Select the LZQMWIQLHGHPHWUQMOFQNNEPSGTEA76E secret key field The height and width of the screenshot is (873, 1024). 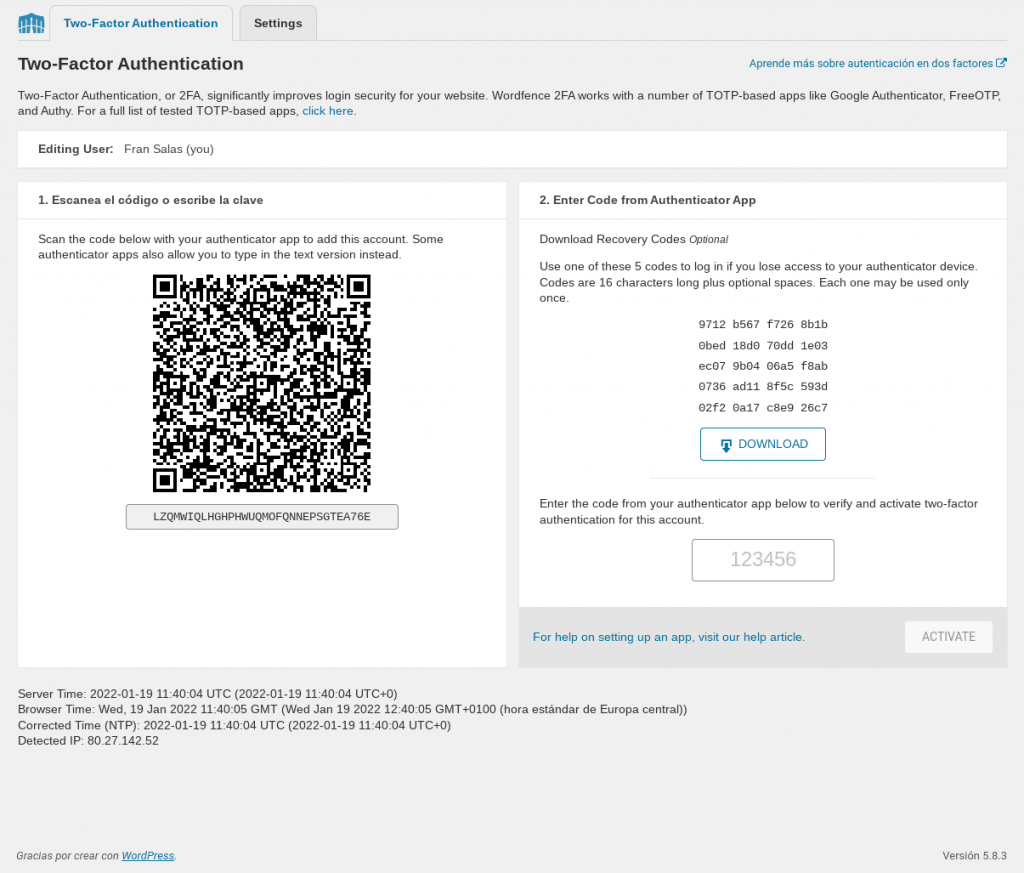tap(262, 516)
